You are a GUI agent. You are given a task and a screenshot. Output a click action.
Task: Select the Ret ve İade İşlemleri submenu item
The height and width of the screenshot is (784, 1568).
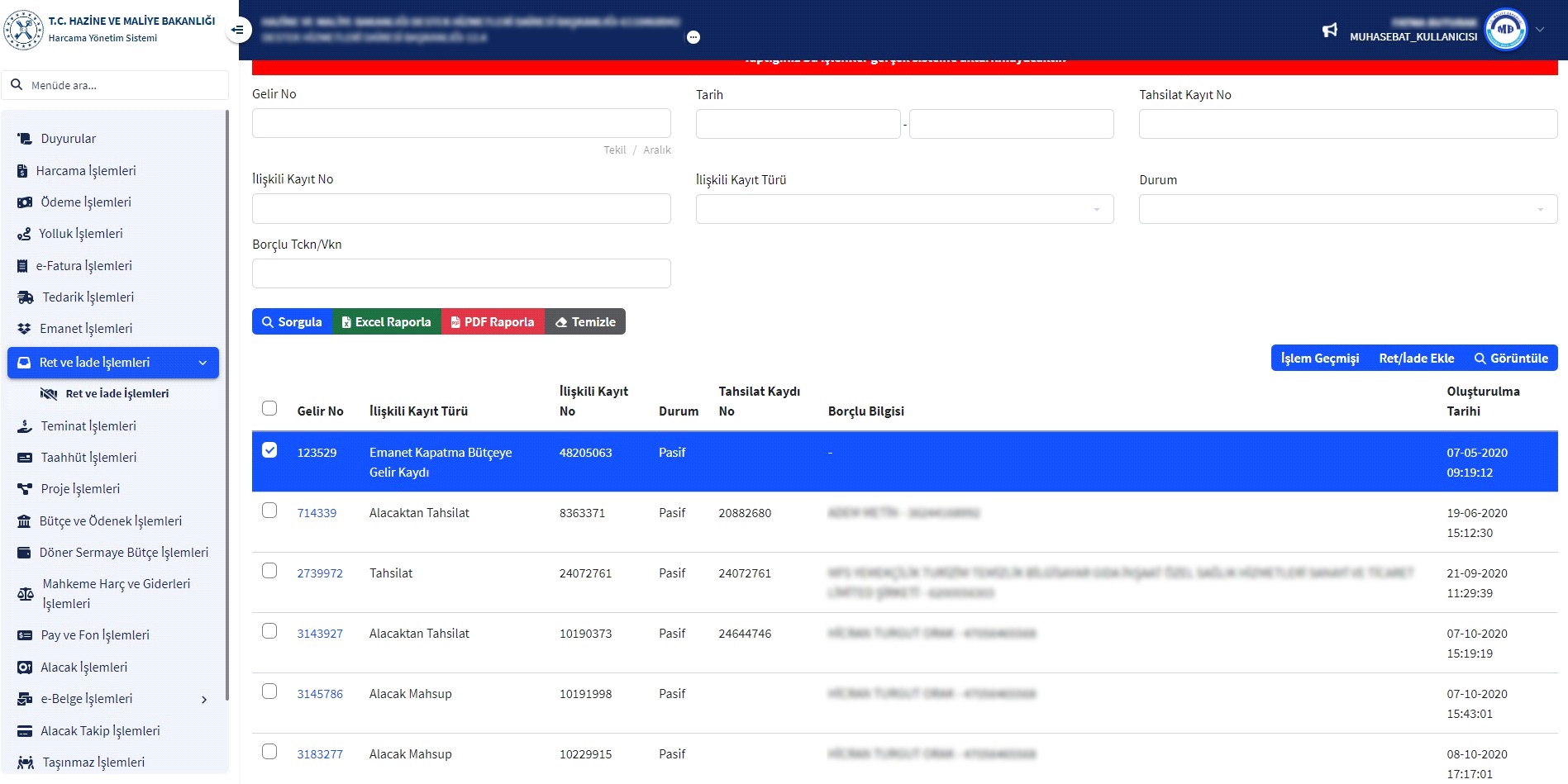117,394
